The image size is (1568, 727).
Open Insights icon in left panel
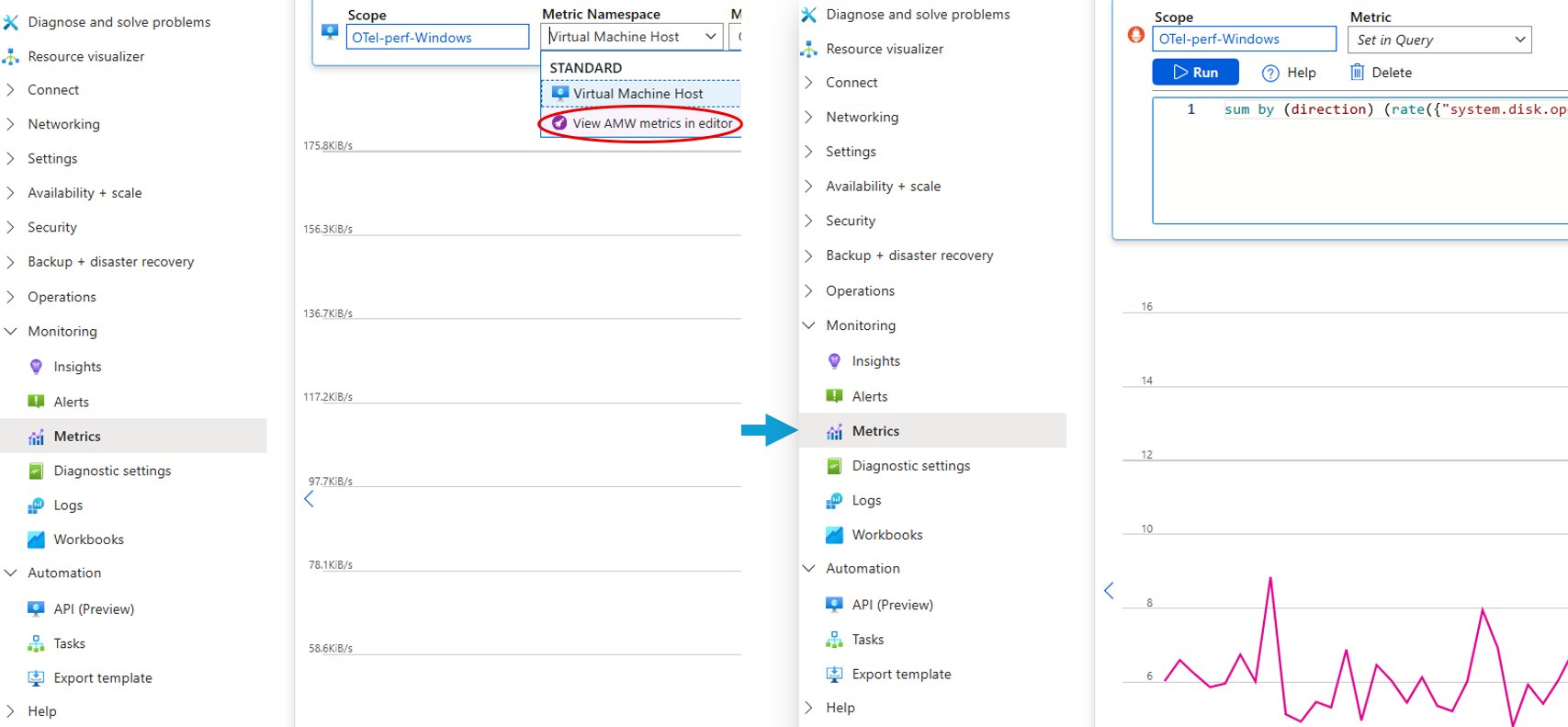[x=36, y=367]
